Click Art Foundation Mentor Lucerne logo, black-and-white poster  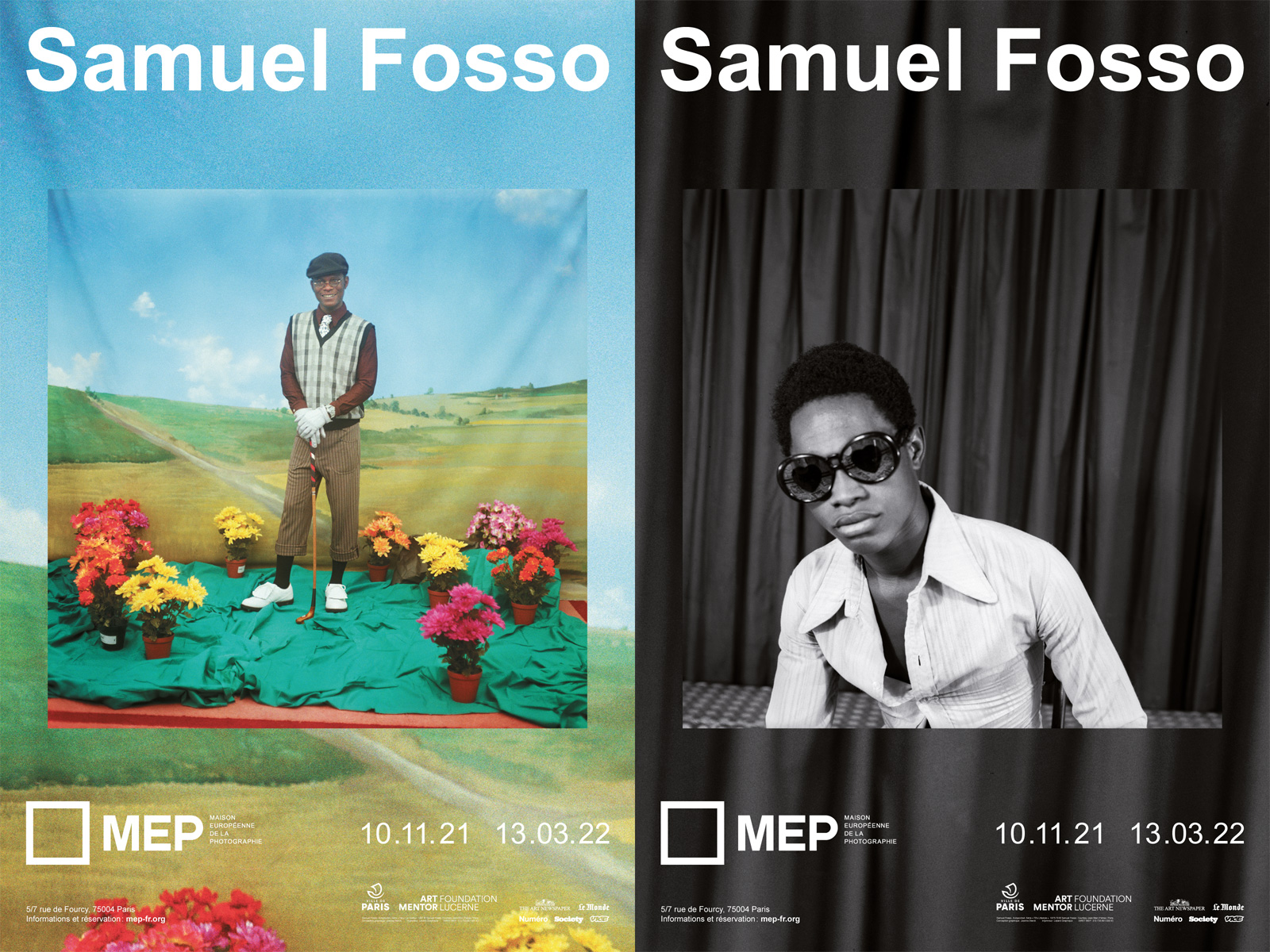coord(1083,903)
